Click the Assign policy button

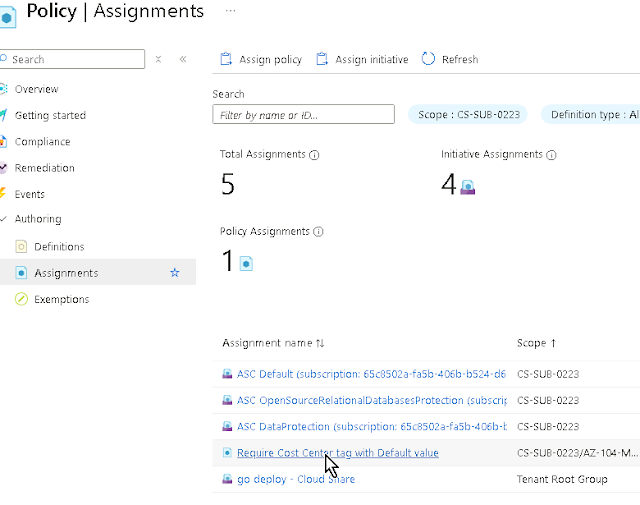point(261,60)
